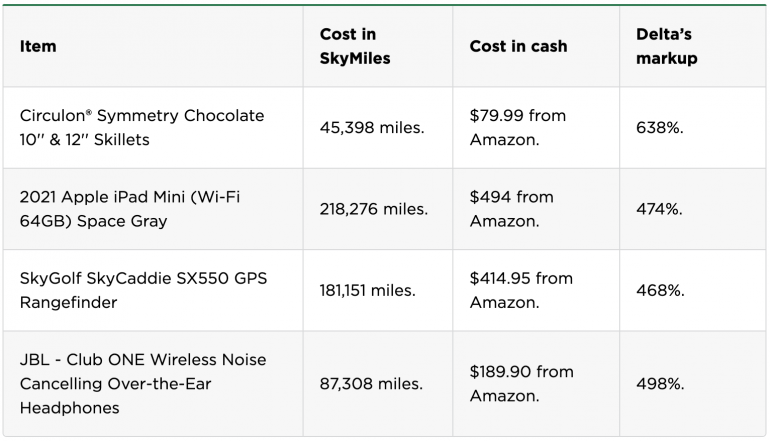Click the Cost in cash header
This screenshot has width=770, height=441.
coord(518,46)
